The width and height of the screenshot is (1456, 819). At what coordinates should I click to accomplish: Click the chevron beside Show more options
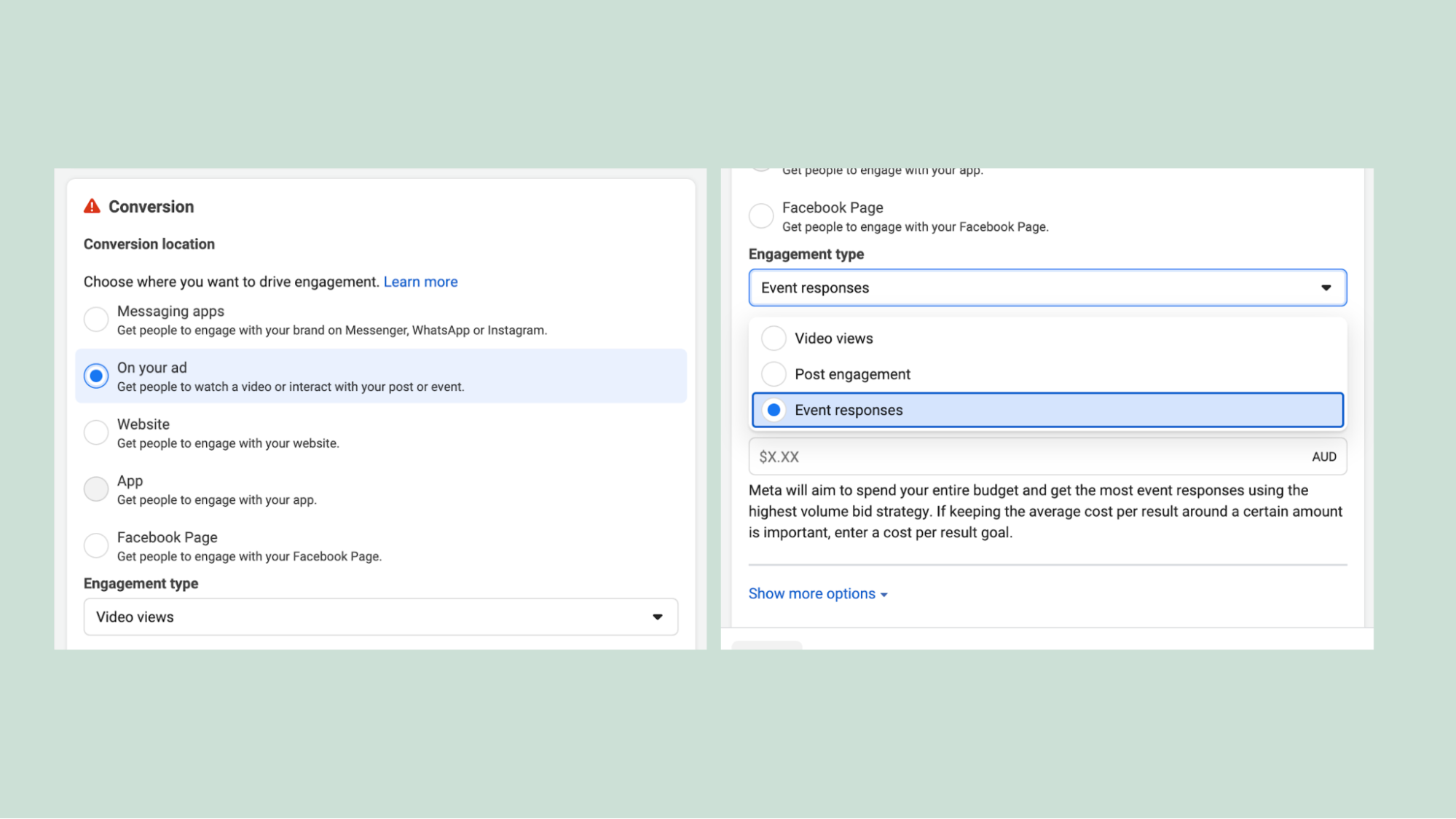coord(884,594)
